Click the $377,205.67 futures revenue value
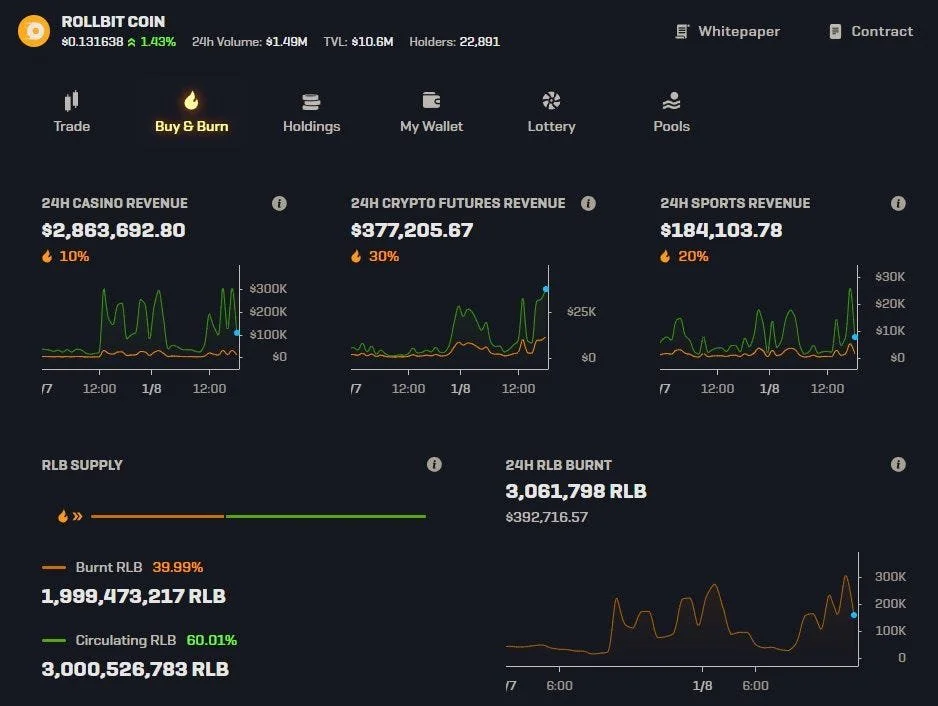 pos(412,230)
